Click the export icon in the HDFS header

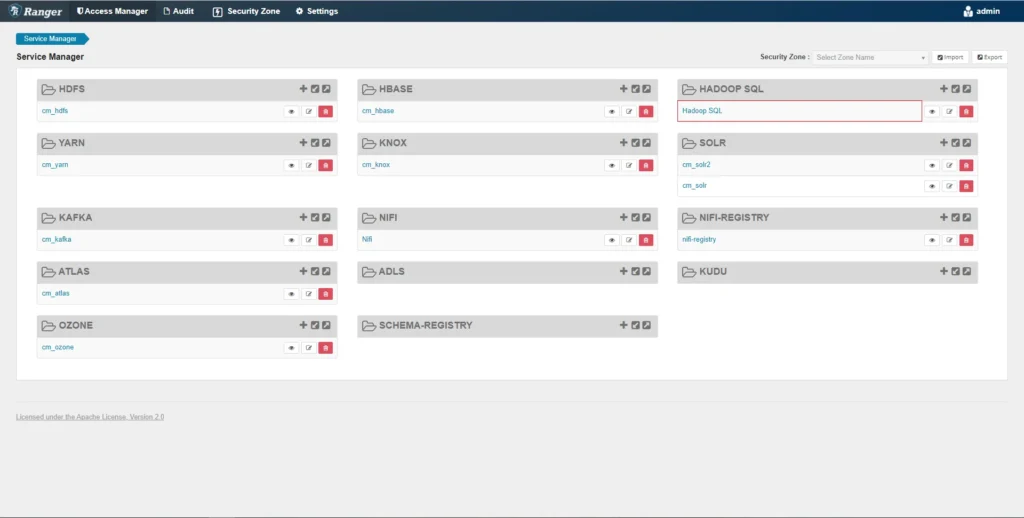coord(326,89)
